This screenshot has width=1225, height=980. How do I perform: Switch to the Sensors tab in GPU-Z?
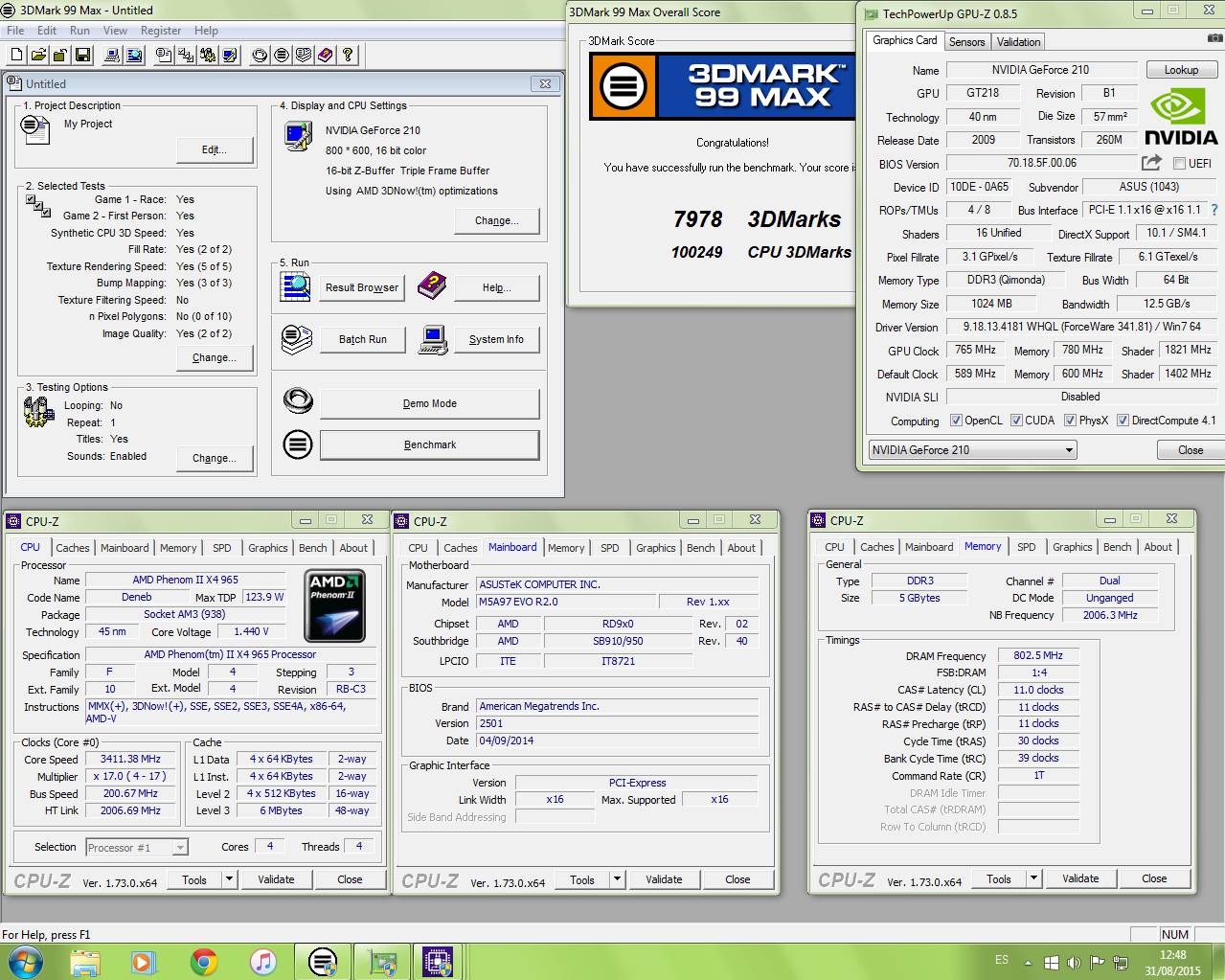967,42
